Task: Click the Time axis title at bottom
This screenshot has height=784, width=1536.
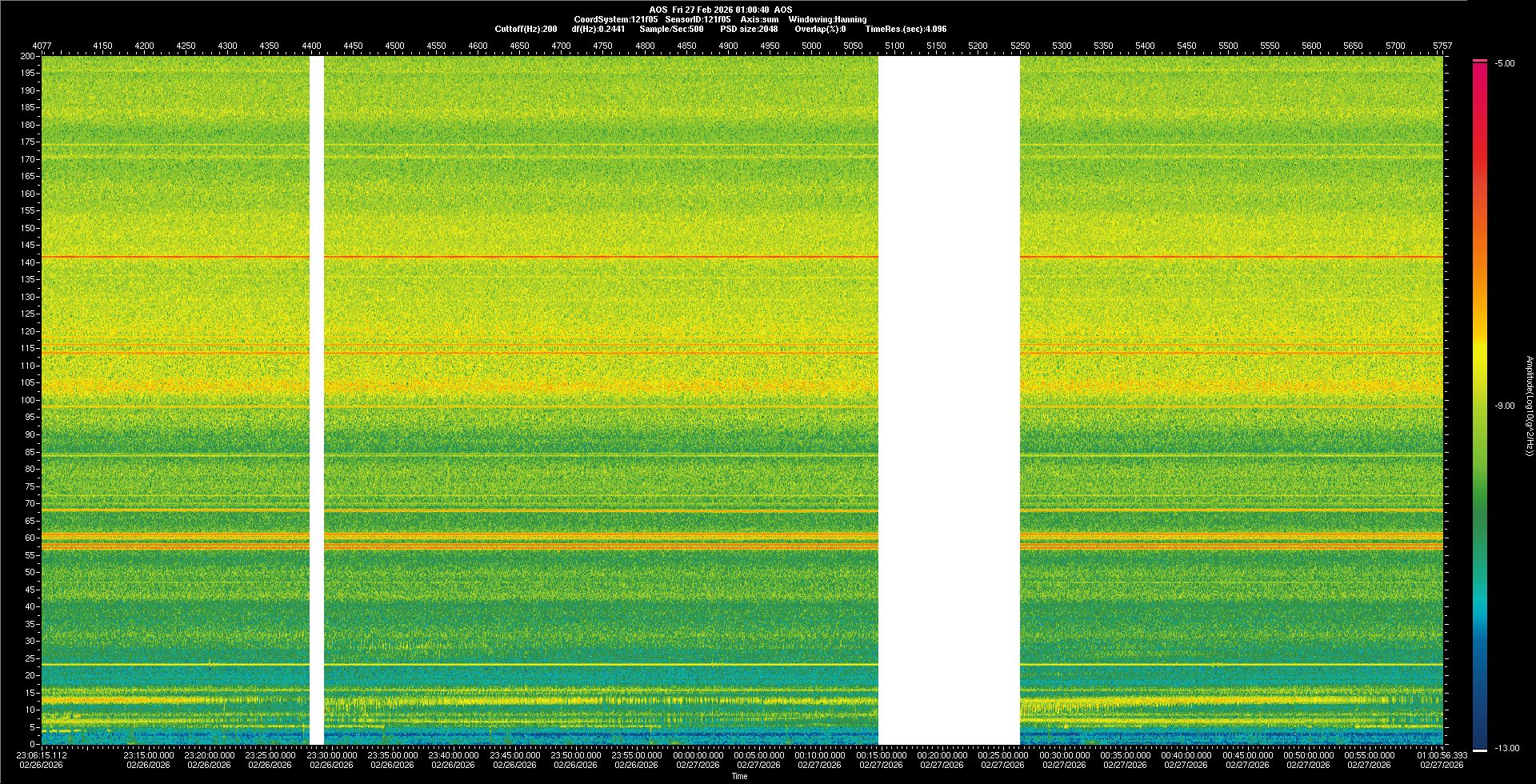Action: click(739, 776)
